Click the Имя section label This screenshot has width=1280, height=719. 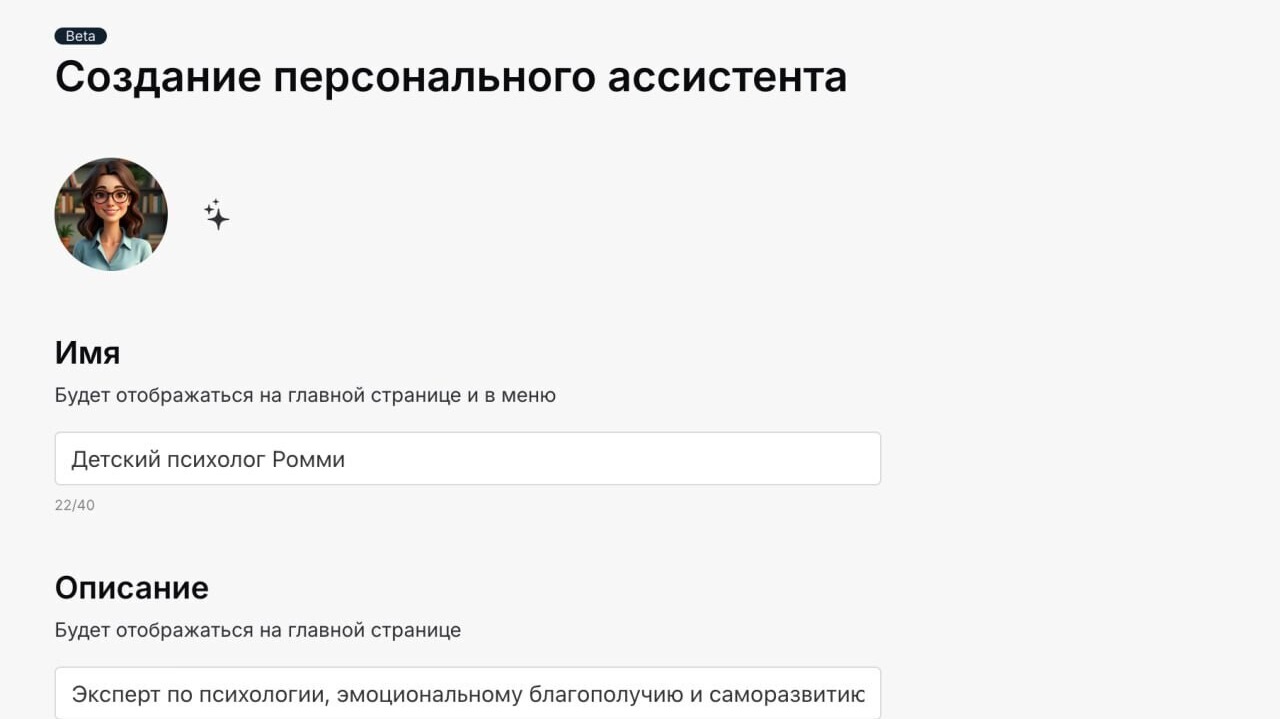(x=88, y=352)
